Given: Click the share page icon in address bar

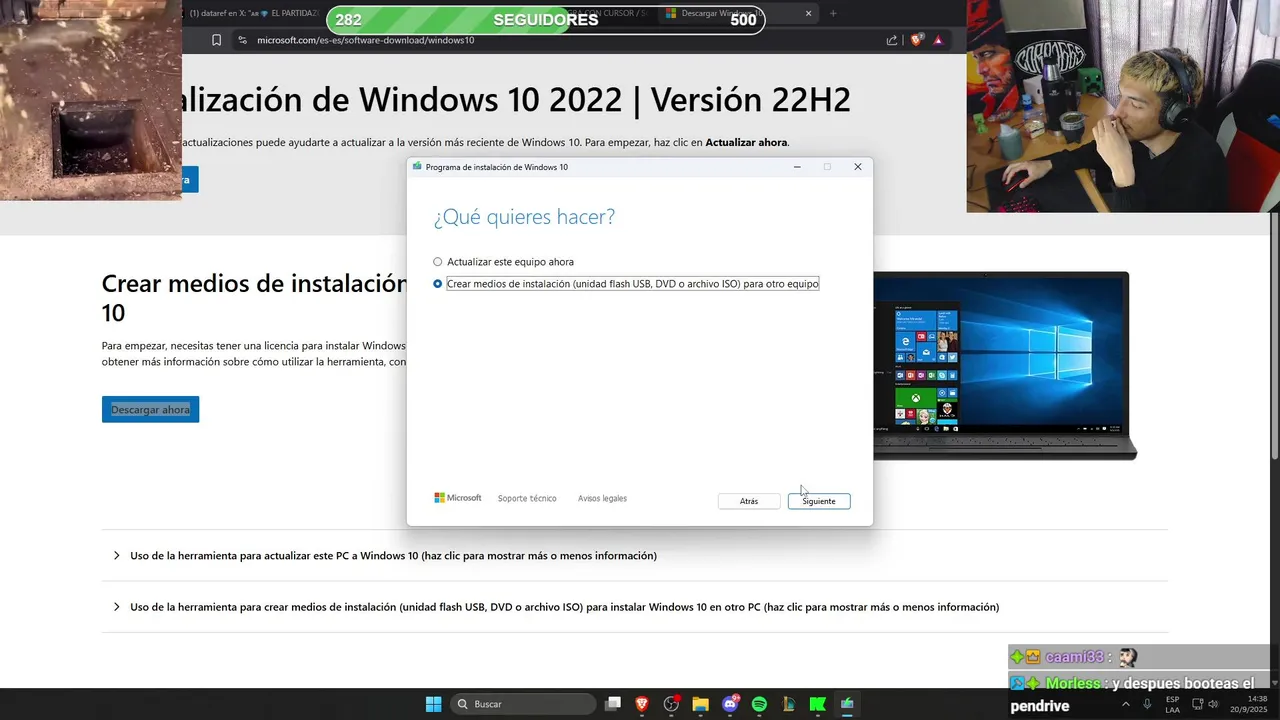Looking at the screenshot, I should pyautogui.click(x=892, y=40).
